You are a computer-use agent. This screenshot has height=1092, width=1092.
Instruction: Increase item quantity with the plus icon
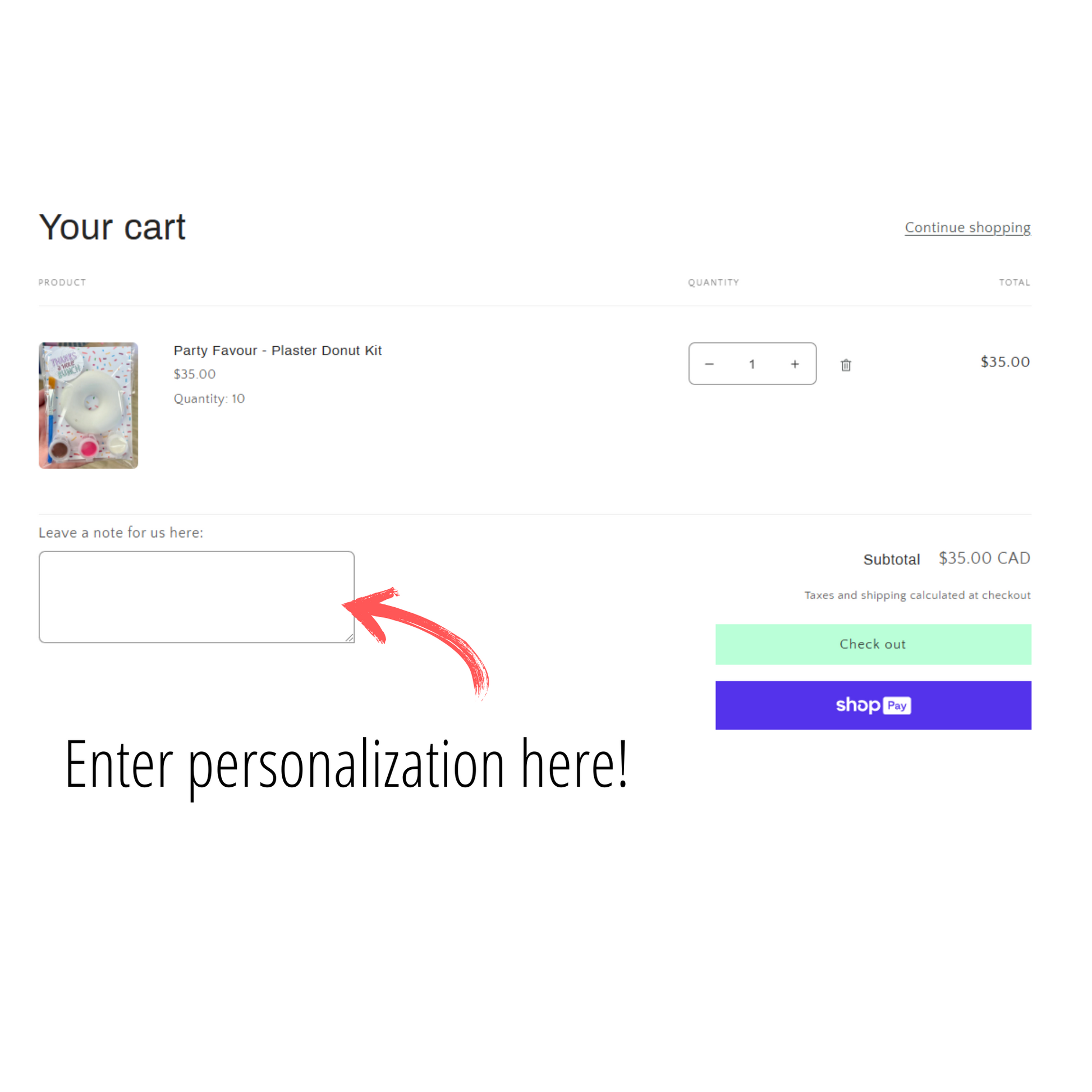pos(795,364)
